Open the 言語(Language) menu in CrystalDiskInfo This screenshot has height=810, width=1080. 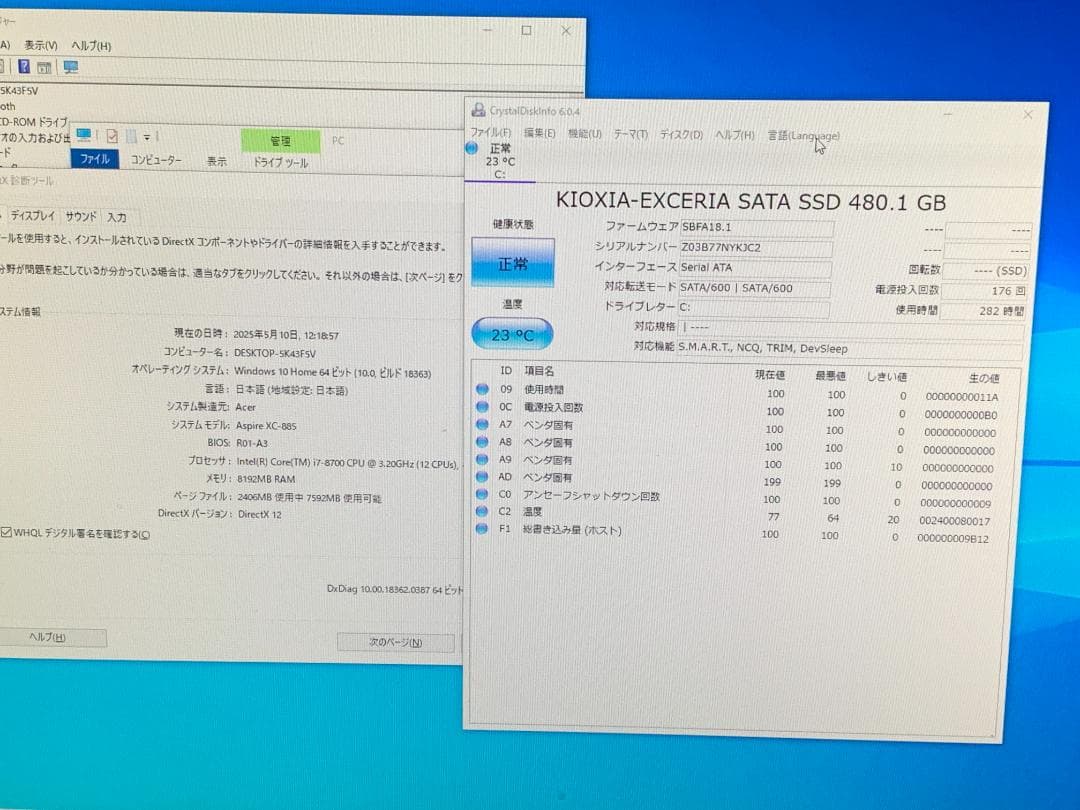coord(802,135)
